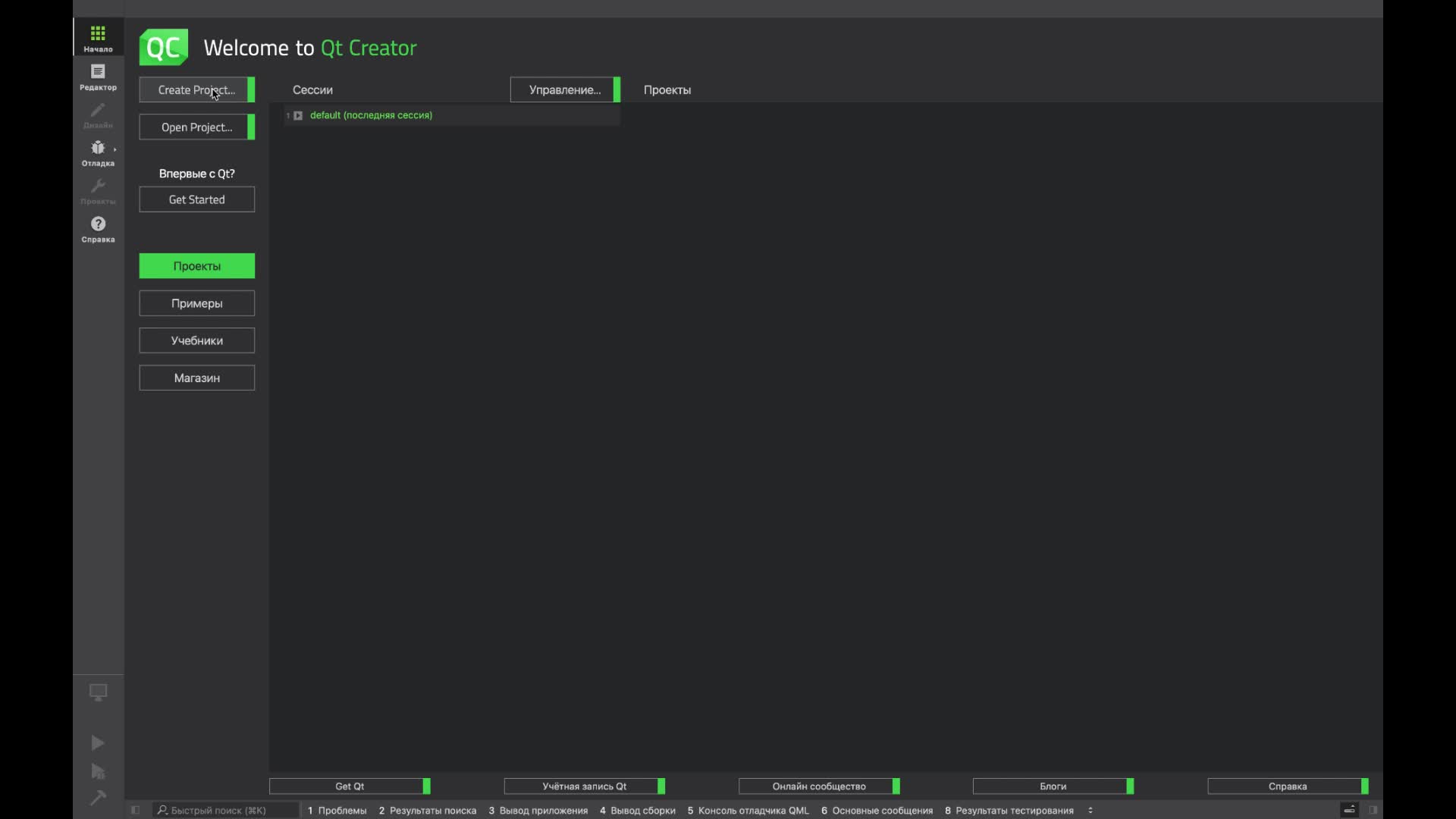Switch to Дизайн mode
Image resolution: width=1456 pixels, height=819 pixels.
pyautogui.click(x=98, y=115)
